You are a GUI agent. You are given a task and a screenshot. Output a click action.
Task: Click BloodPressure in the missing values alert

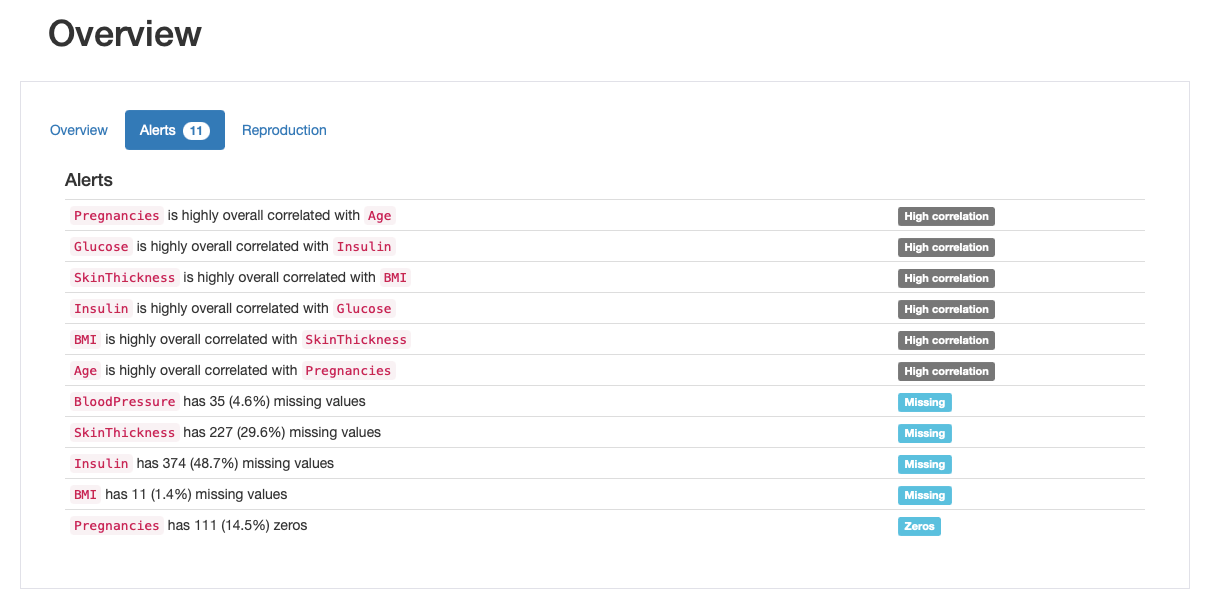(125, 402)
